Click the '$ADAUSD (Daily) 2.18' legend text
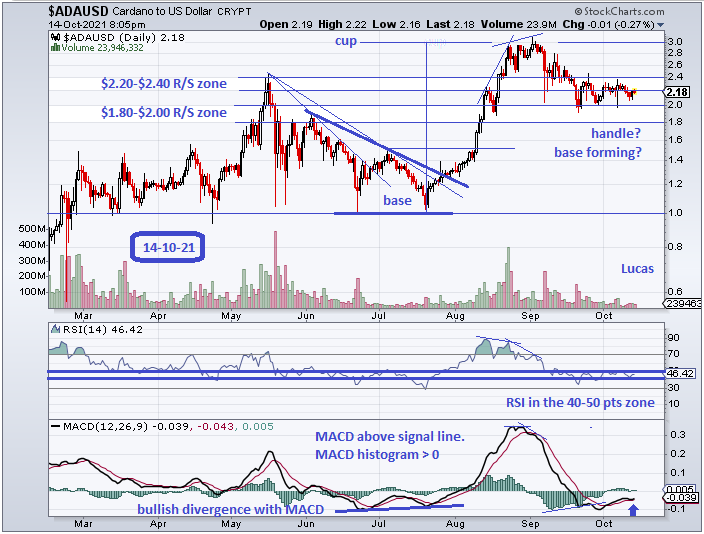Screen dimensions: 704x534 pos(124,38)
